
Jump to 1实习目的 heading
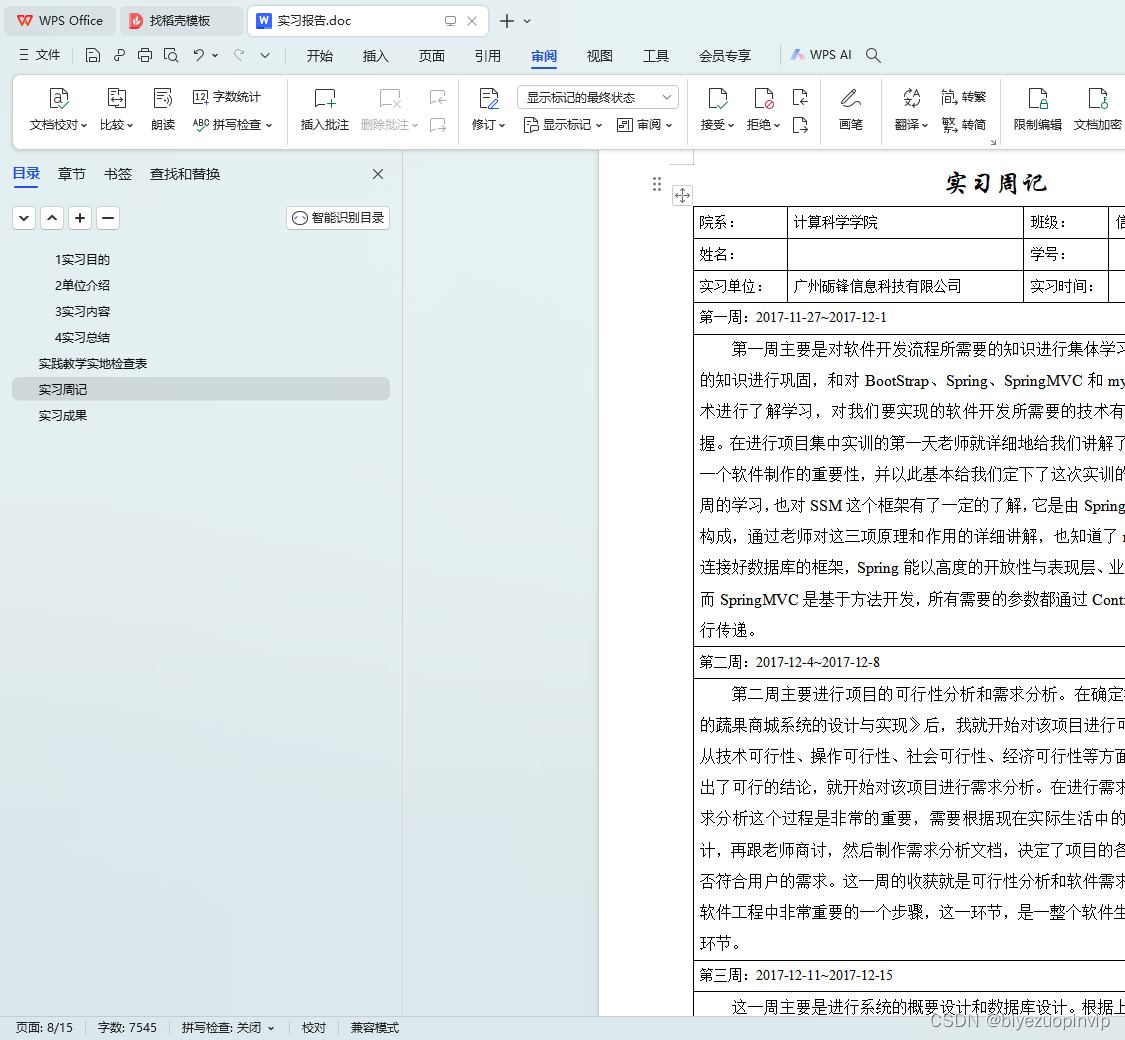pos(83,260)
